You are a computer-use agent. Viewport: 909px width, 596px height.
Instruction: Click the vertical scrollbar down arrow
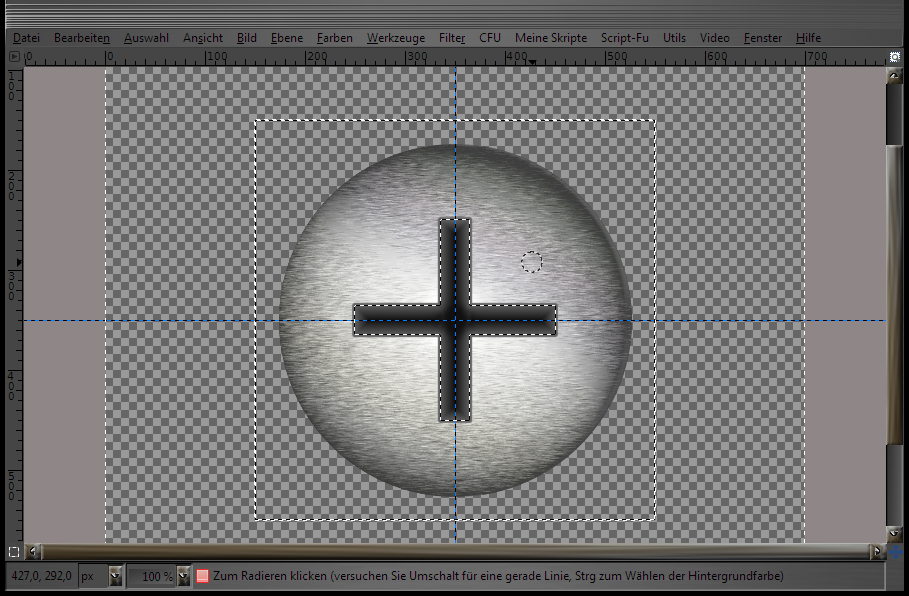tap(895, 534)
